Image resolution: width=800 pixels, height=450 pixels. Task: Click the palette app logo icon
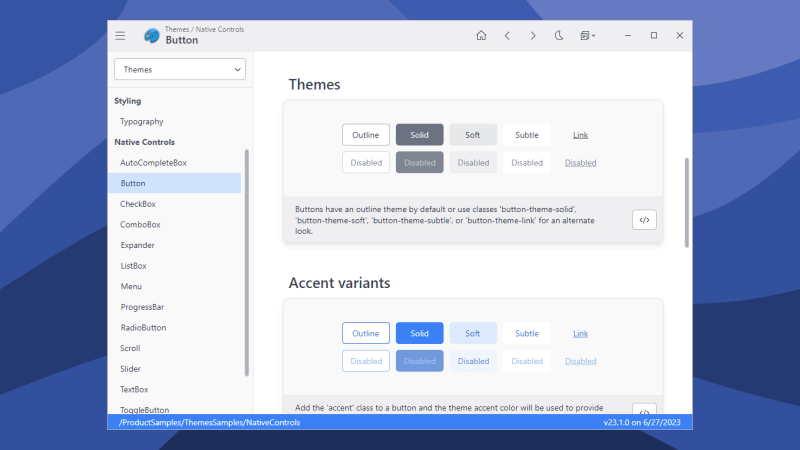point(152,36)
